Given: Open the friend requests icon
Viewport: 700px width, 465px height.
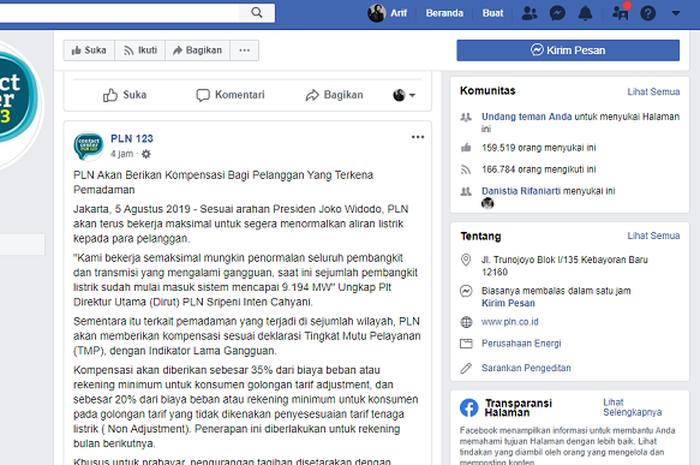Looking at the screenshot, I should pos(529,13).
